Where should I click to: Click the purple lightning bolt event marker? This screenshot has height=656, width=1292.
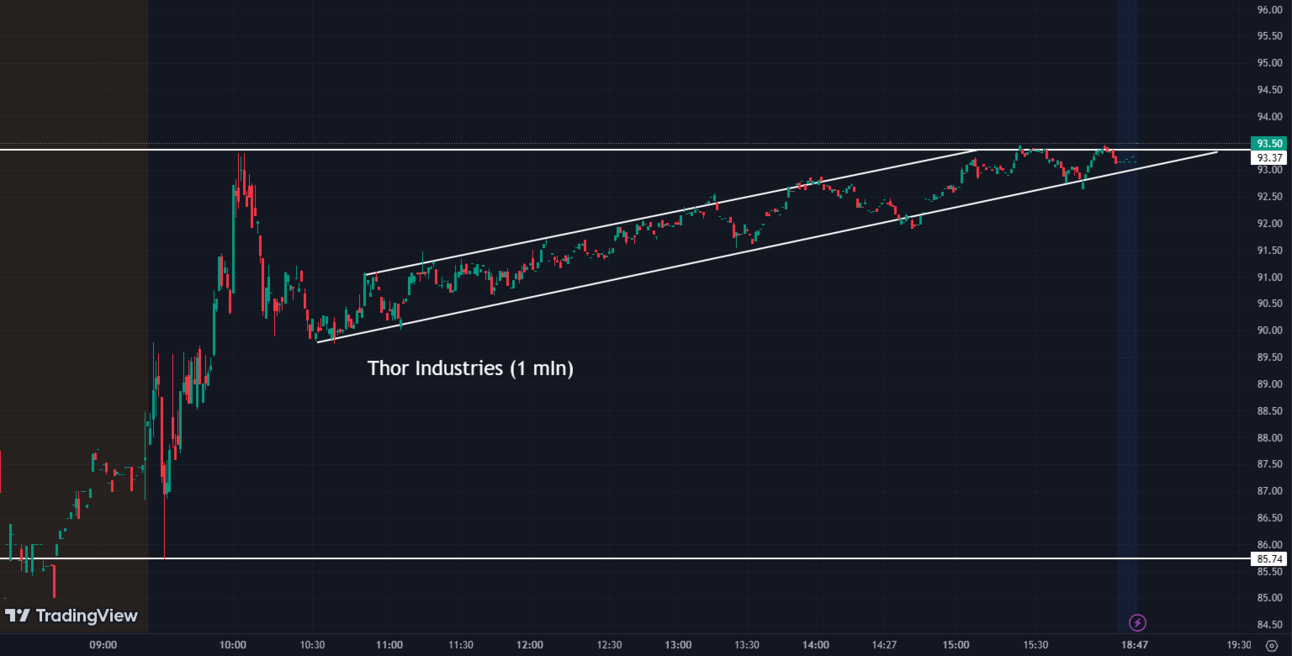click(1137, 623)
